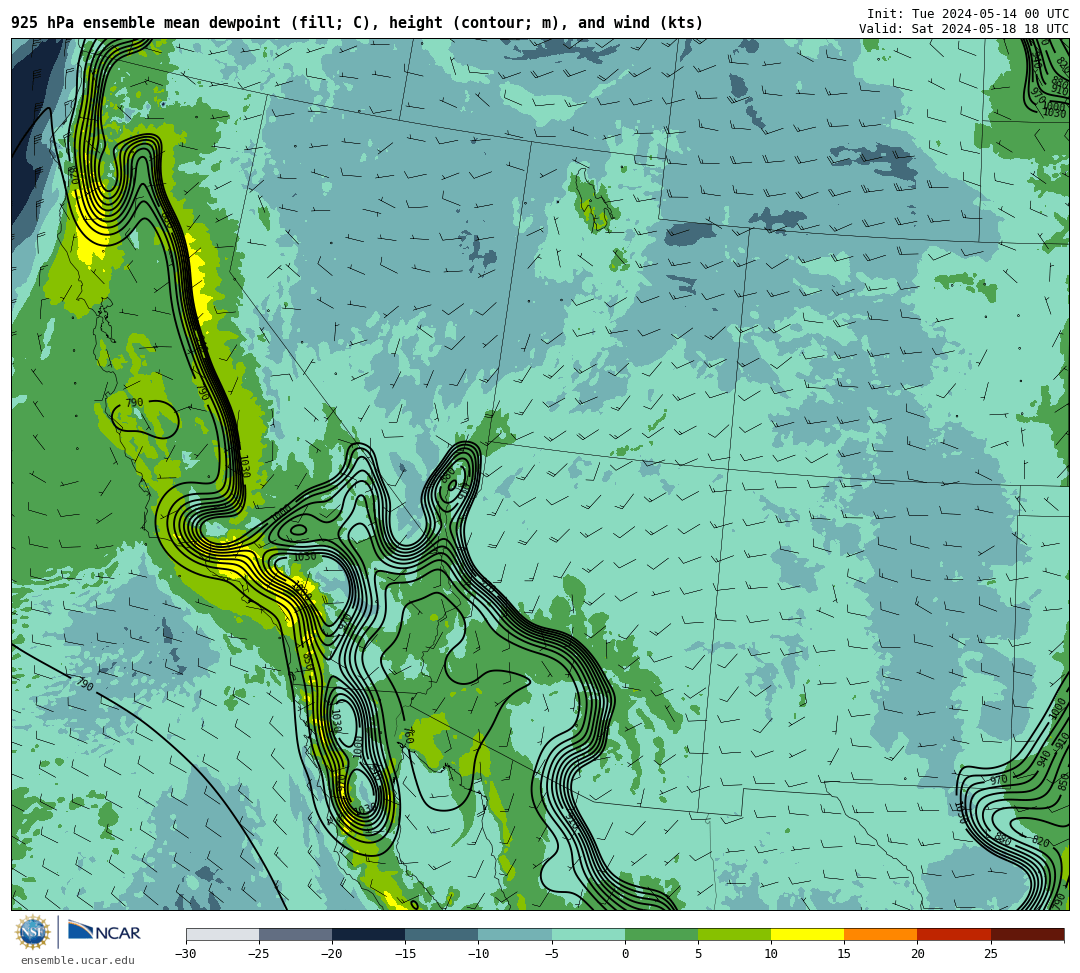Pick the medium teal -10 to -5 colorbar segment
Viewport: 1080px width, 973px height.
click(515, 934)
